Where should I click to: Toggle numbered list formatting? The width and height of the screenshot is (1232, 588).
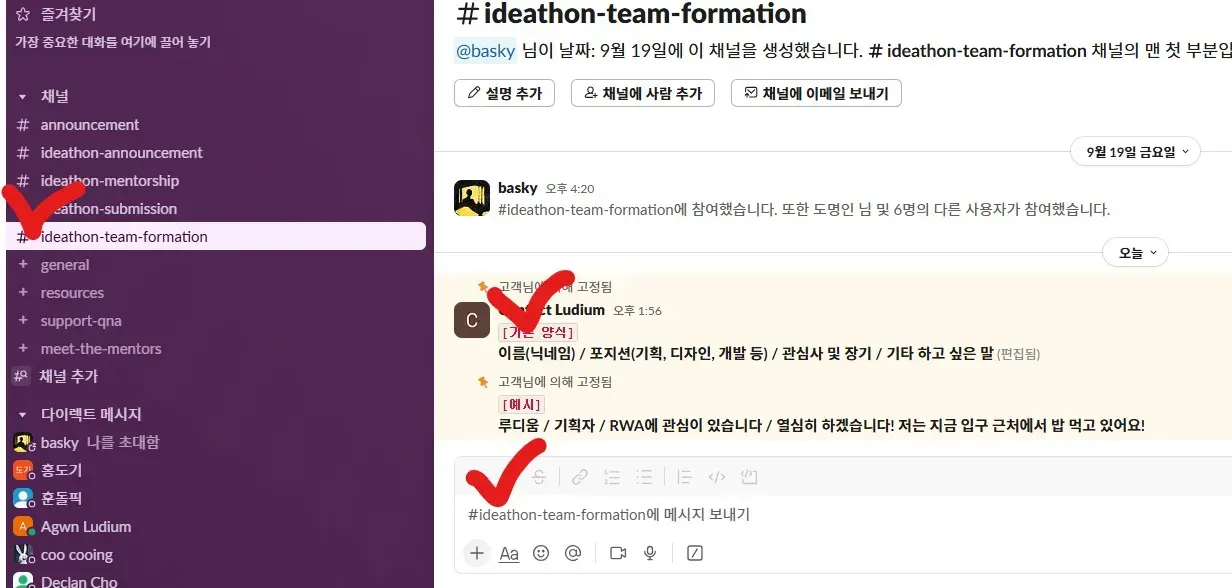[x=613, y=477]
